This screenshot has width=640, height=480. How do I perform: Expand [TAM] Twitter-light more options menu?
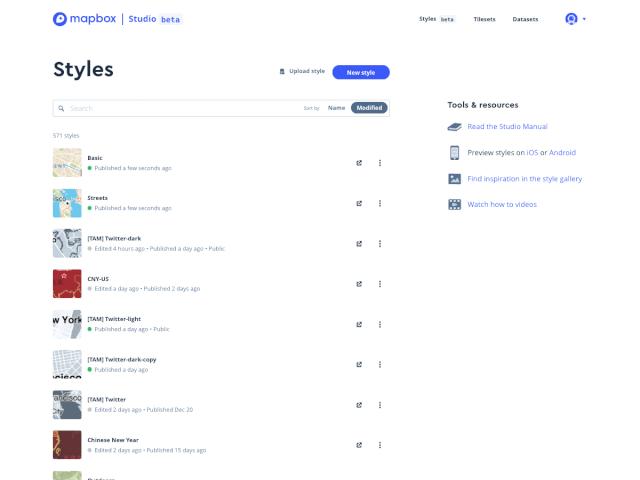pyautogui.click(x=380, y=324)
